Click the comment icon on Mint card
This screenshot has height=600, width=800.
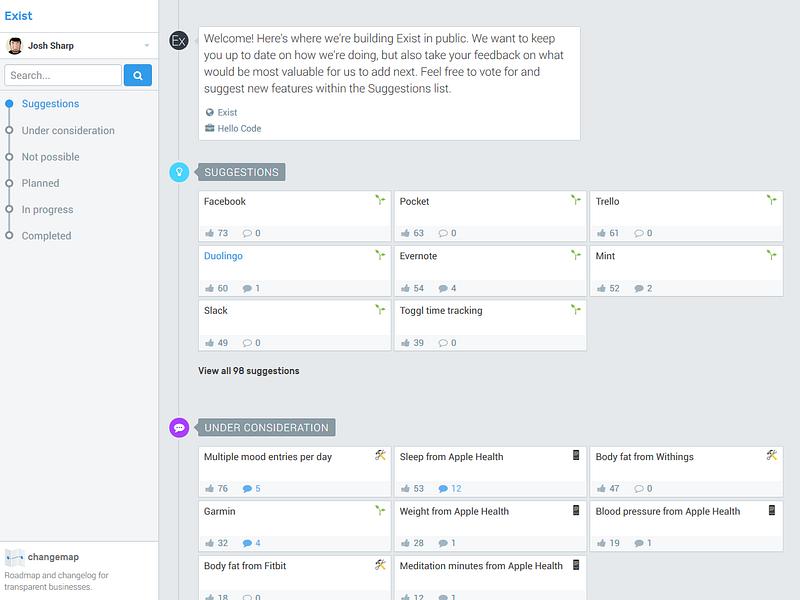coord(639,288)
